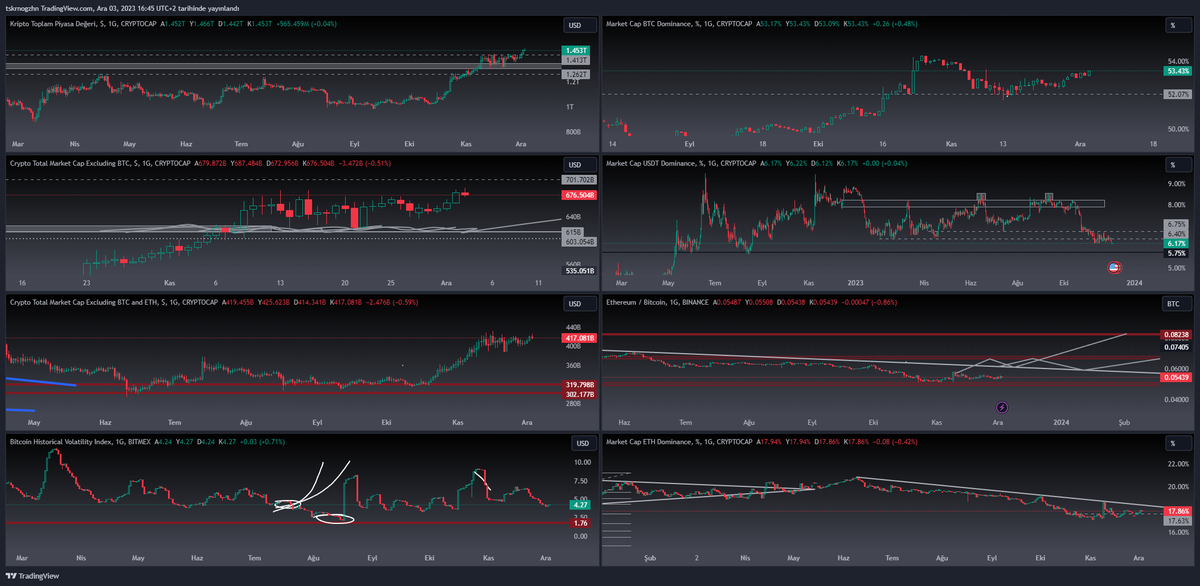Click the red 417.081B price label
This screenshot has height=586, width=1200.
click(x=581, y=339)
